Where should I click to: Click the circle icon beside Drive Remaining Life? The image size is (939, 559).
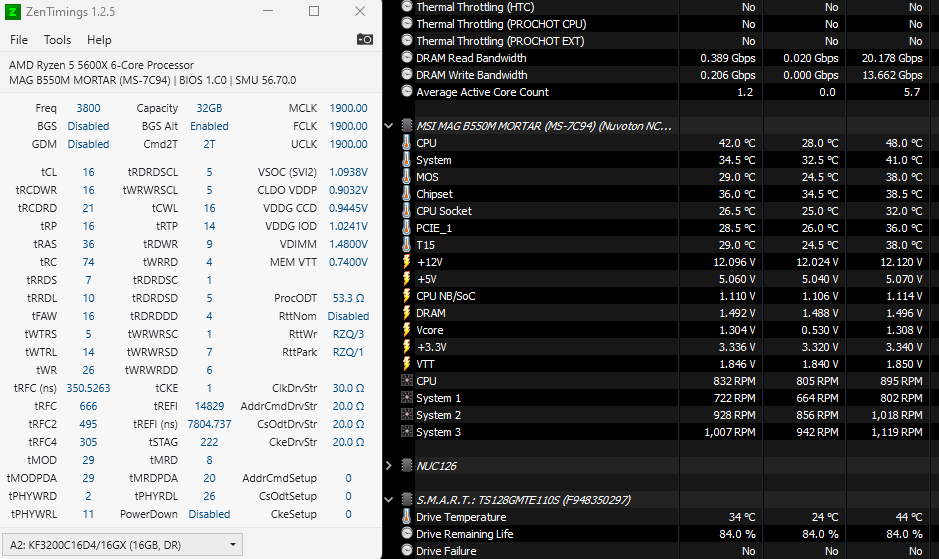[407, 533]
